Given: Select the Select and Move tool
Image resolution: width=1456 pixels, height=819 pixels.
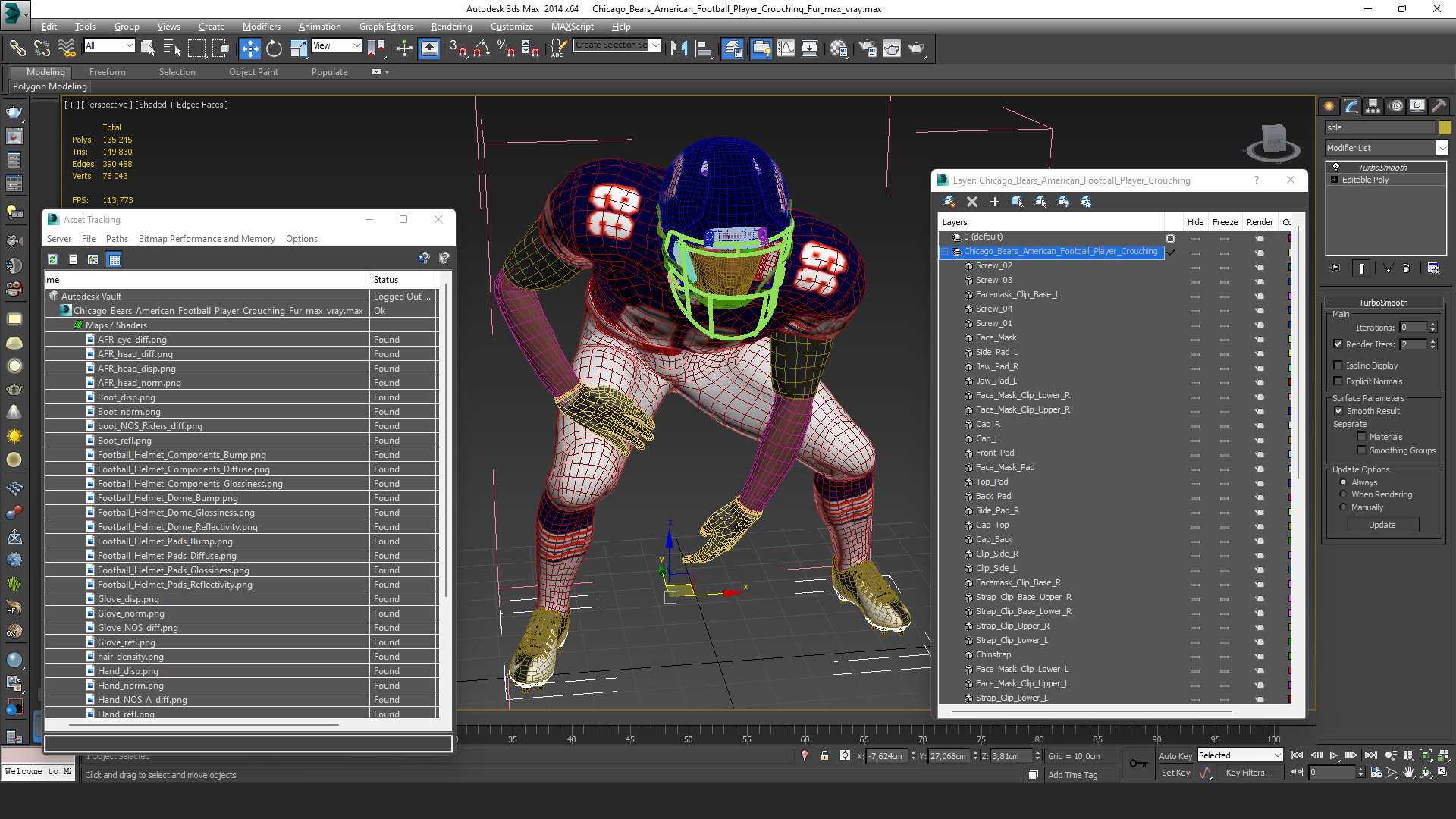Looking at the screenshot, I should [x=249, y=49].
